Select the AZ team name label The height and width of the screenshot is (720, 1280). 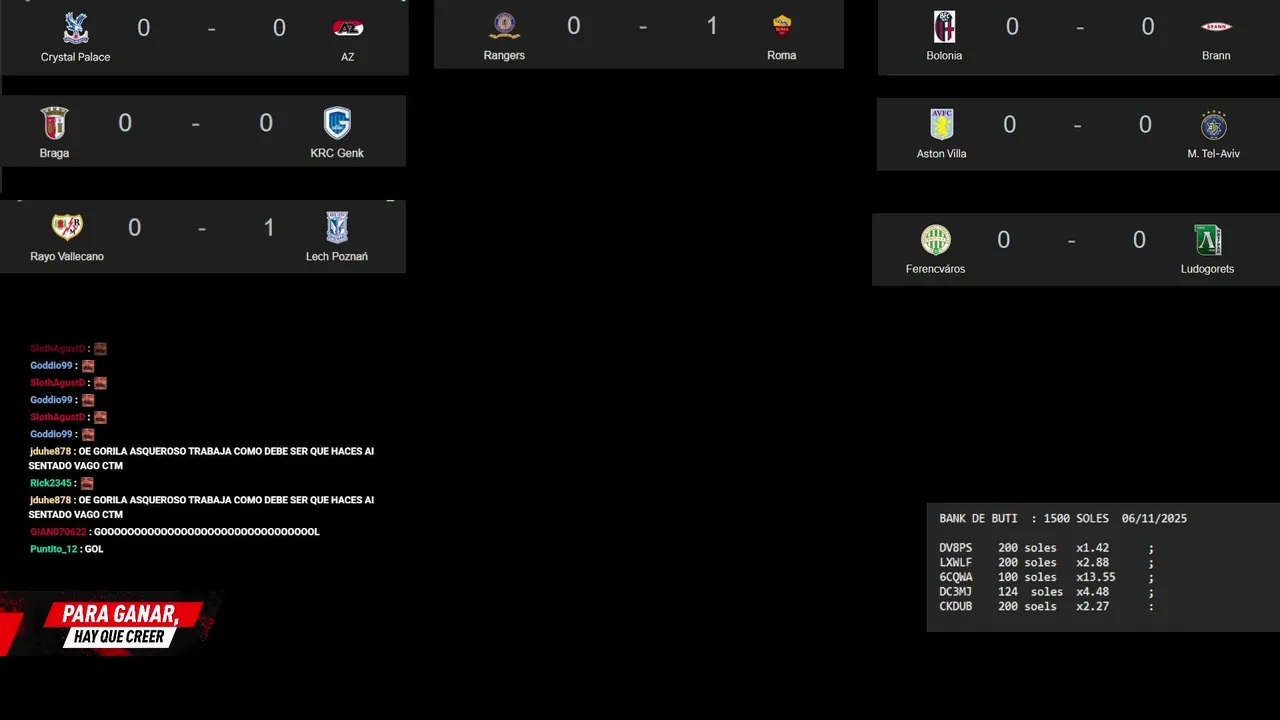click(x=348, y=57)
